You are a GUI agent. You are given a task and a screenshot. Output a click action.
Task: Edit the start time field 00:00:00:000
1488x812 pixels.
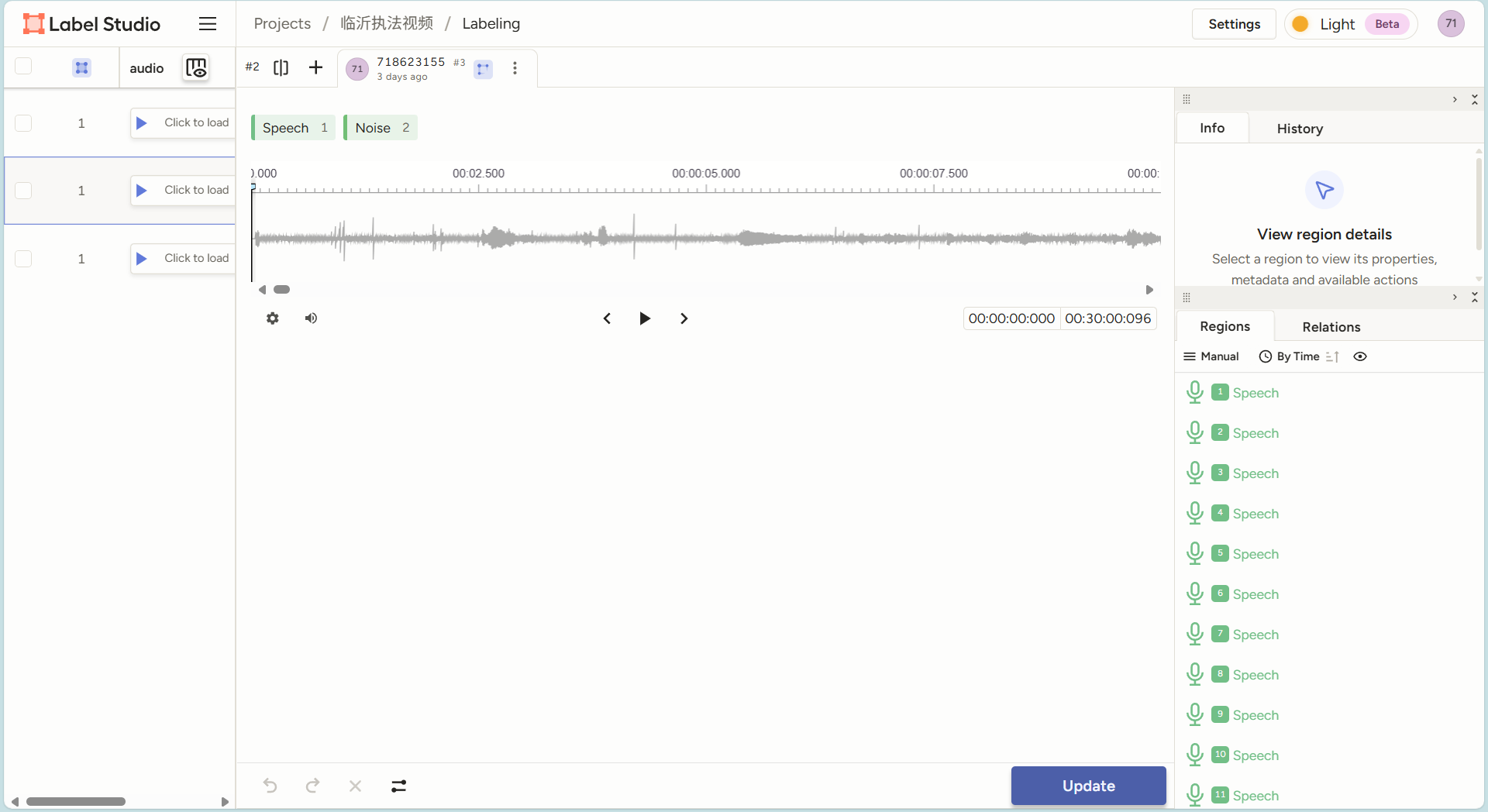tap(1011, 318)
